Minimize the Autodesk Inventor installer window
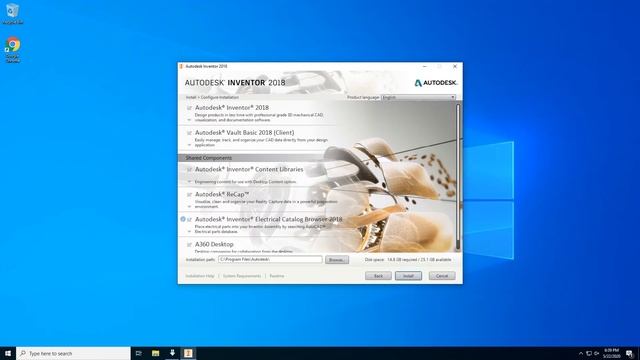 pyautogui.click(x=424, y=66)
